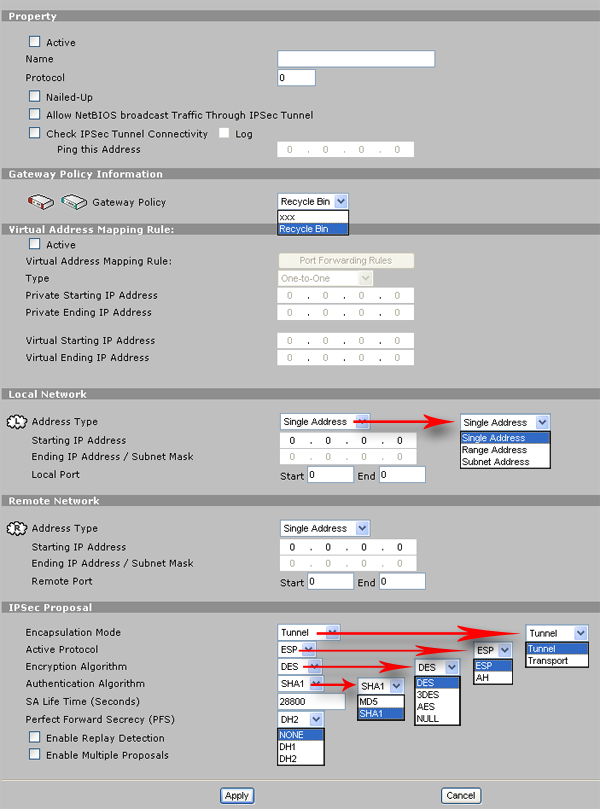The height and width of the screenshot is (809, 600).
Task: Choose NONE in PFS list
Action: (x=301, y=735)
